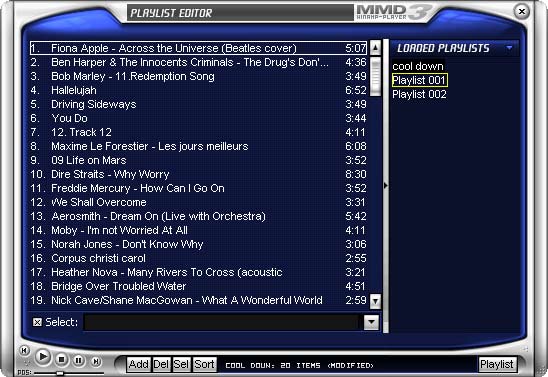The height and width of the screenshot is (377, 548).
Task: Select 'Playlist 002' in loaded playlists
Action: click(x=419, y=94)
